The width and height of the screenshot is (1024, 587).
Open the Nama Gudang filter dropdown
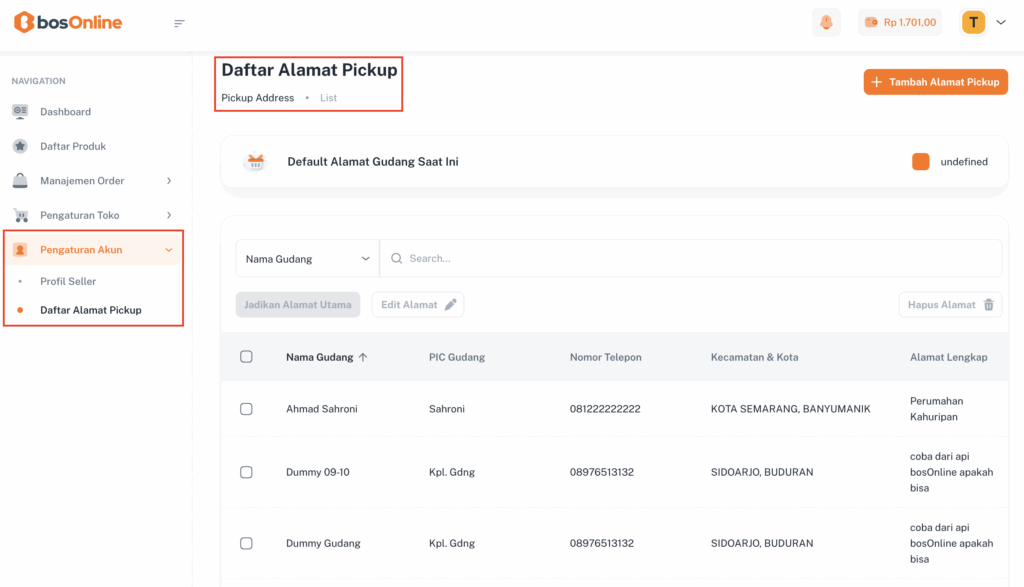[307, 259]
